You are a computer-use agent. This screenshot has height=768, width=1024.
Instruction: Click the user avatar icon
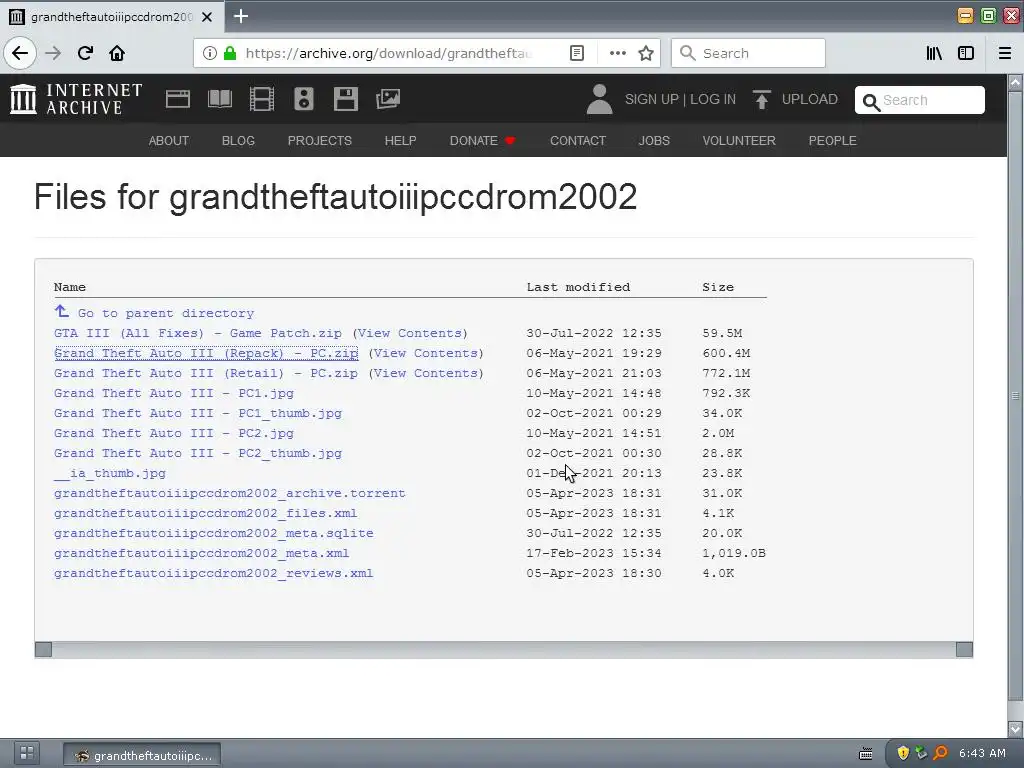click(599, 99)
